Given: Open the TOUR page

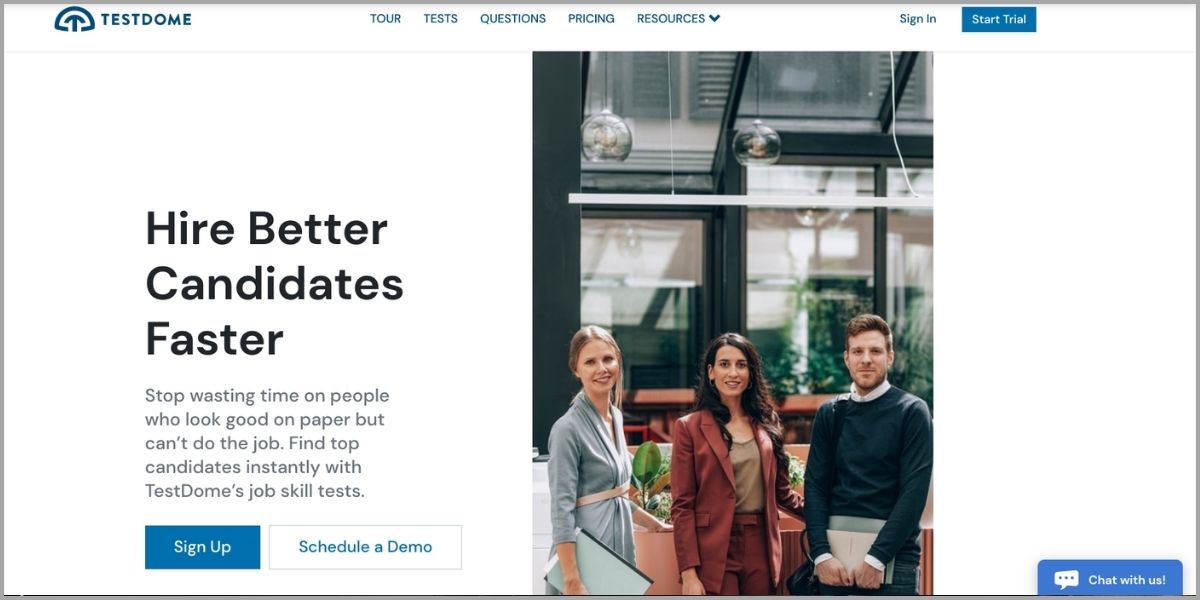Looking at the screenshot, I should [385, 19].
